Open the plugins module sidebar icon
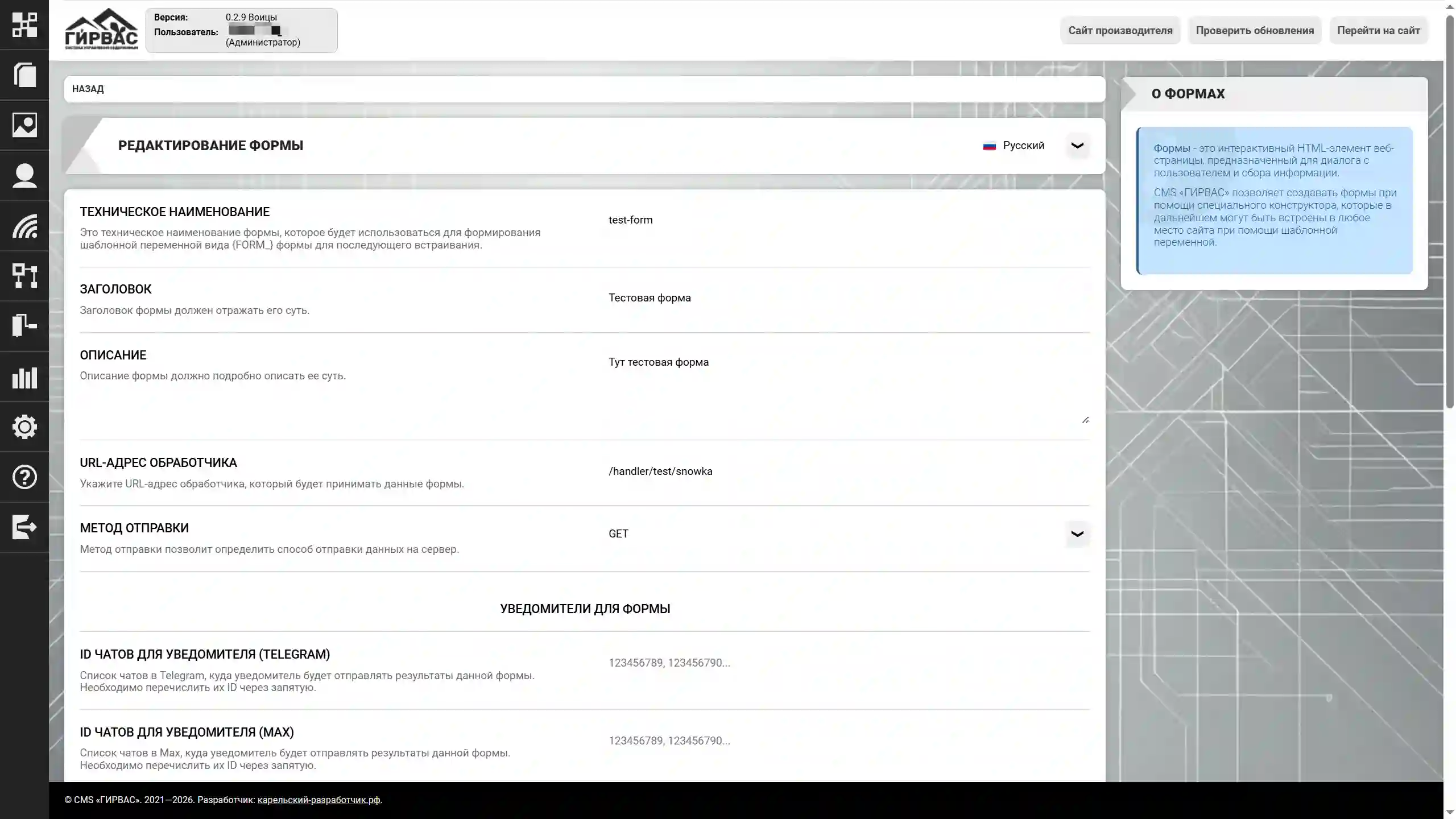This screenshot has height=819, width=1456. click(x=25, y=325)
